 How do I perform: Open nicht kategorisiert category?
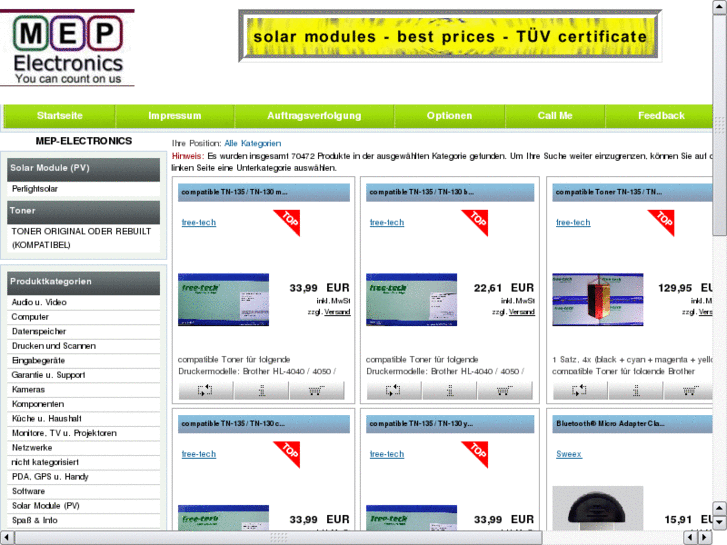coord(83,462)
